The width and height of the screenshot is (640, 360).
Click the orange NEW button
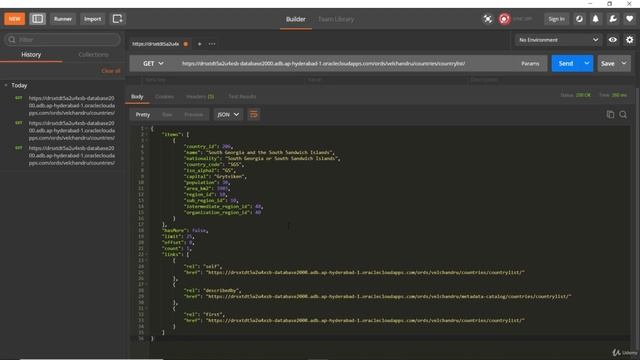point(14,19)
